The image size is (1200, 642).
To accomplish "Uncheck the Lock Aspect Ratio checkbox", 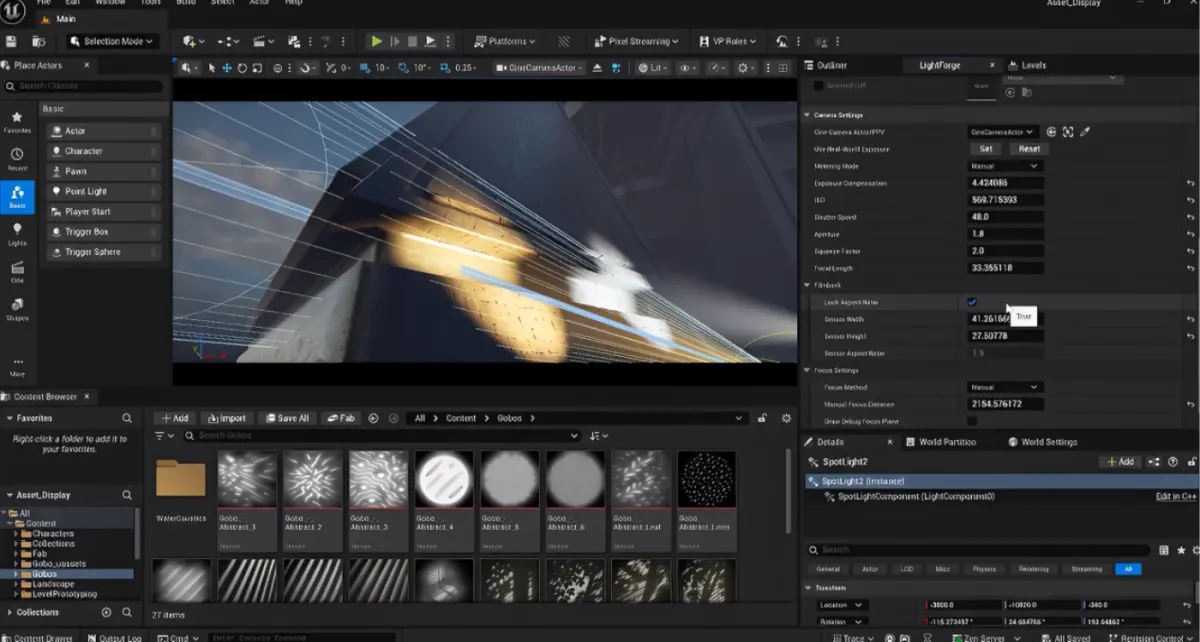I will [972, 302].
